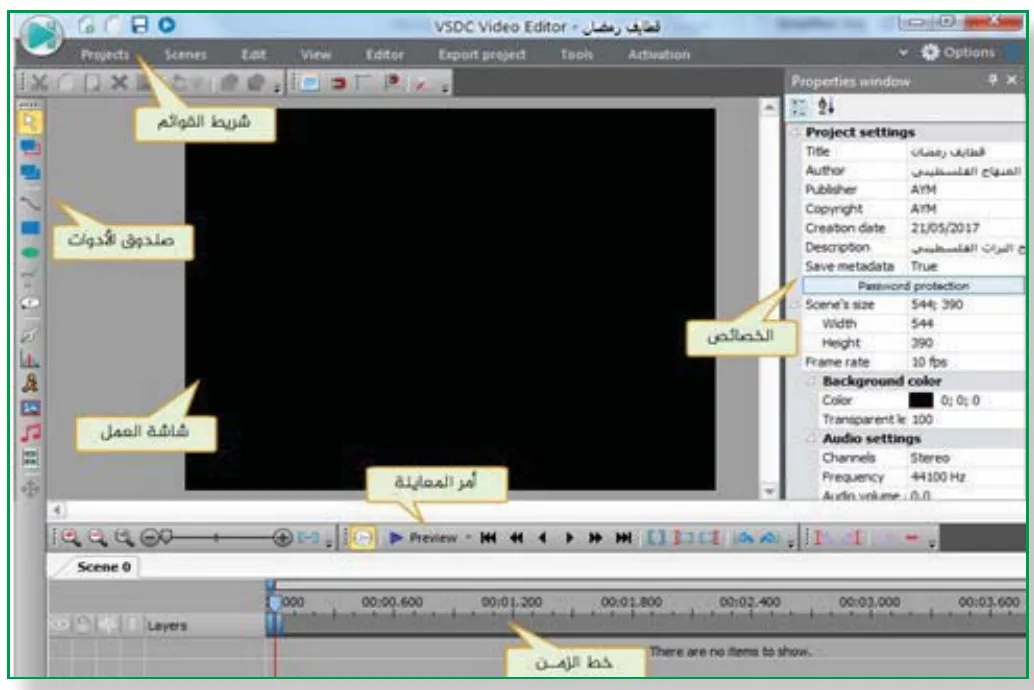Open the Projects menu
This screenshot has width=1034, height=690.
point(106,55)
